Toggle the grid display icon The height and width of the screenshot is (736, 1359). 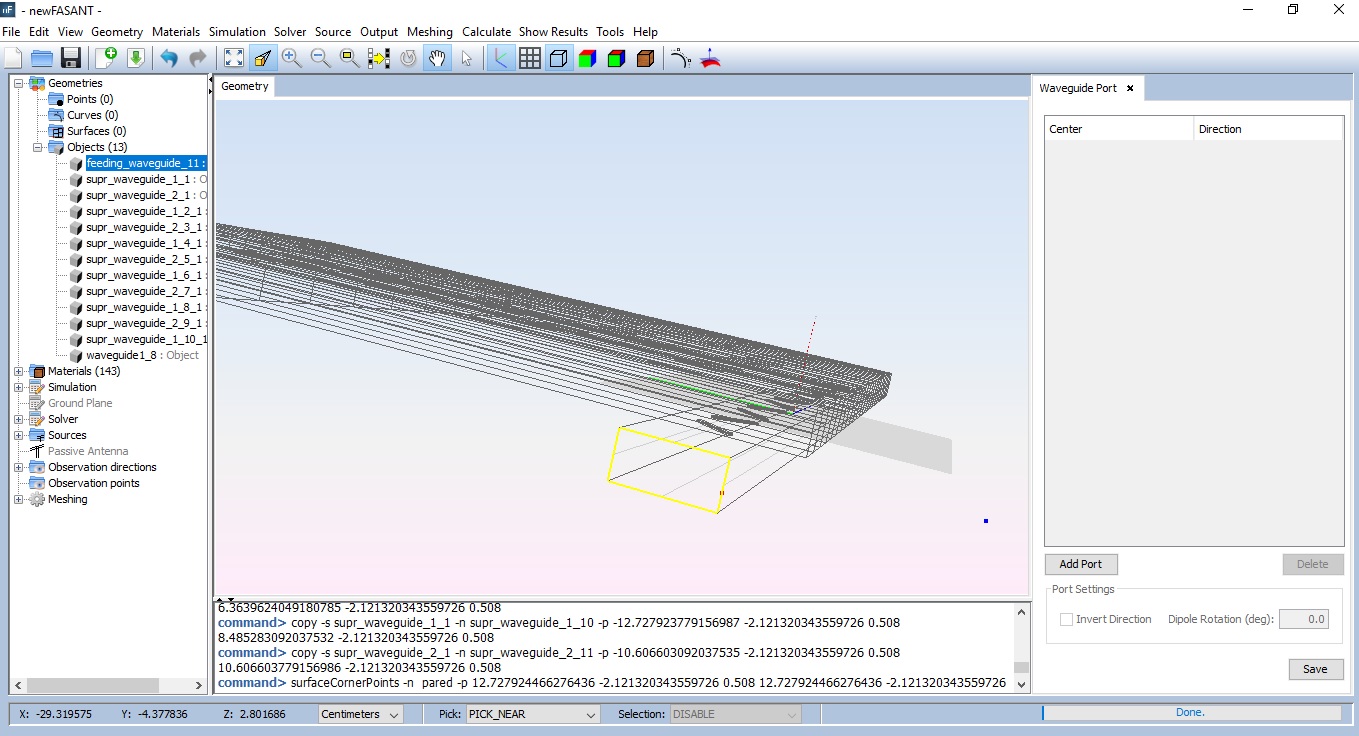pos(530,58)
